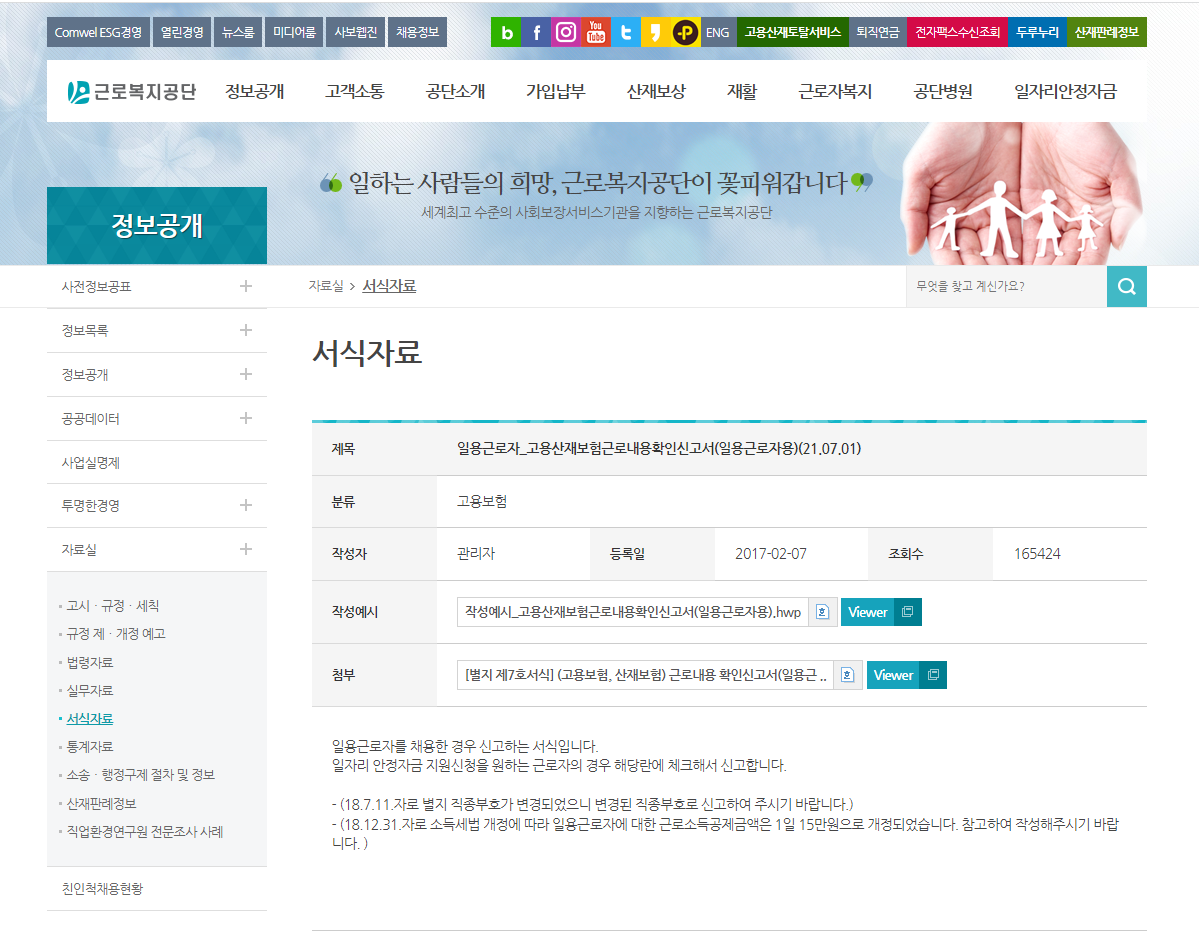The width and height of the screenshot is (1199, 945).
Task: Click 채용정보 top button
Action: click(418, 32)
